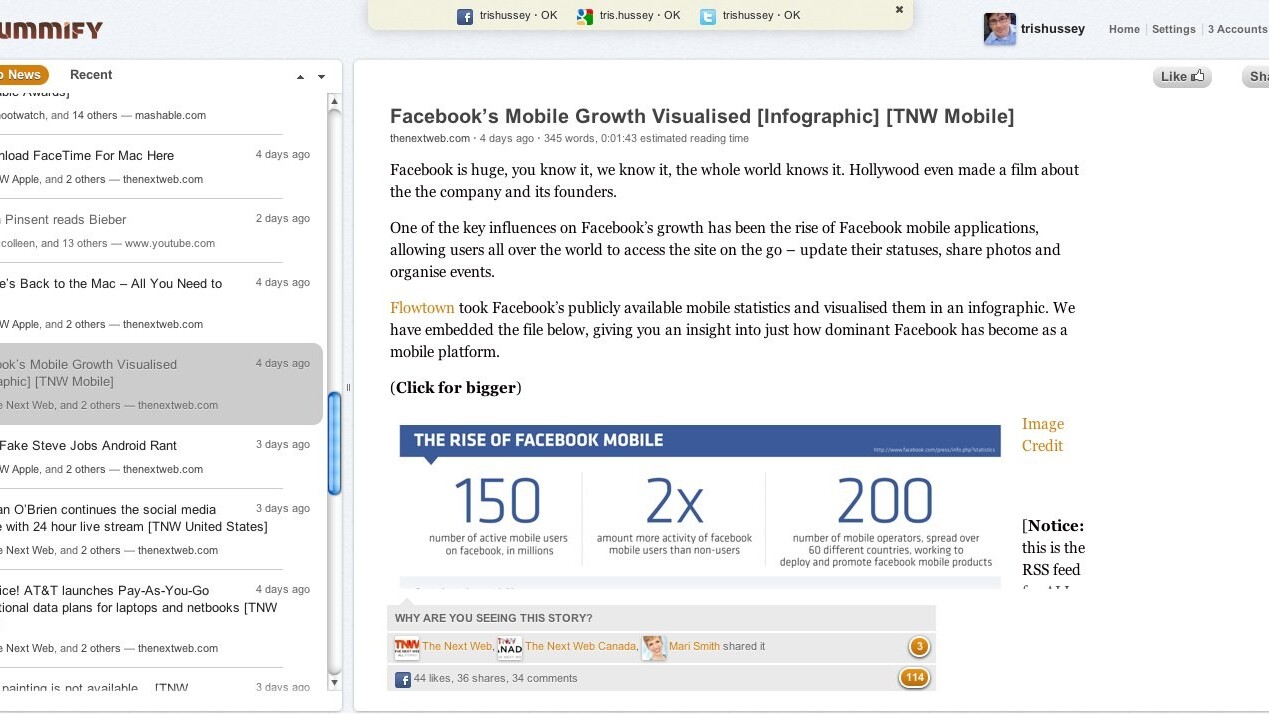This screenshot has width=1269, height=714.
Task: Close the account status notification bar
Action: tap(899, 10)
